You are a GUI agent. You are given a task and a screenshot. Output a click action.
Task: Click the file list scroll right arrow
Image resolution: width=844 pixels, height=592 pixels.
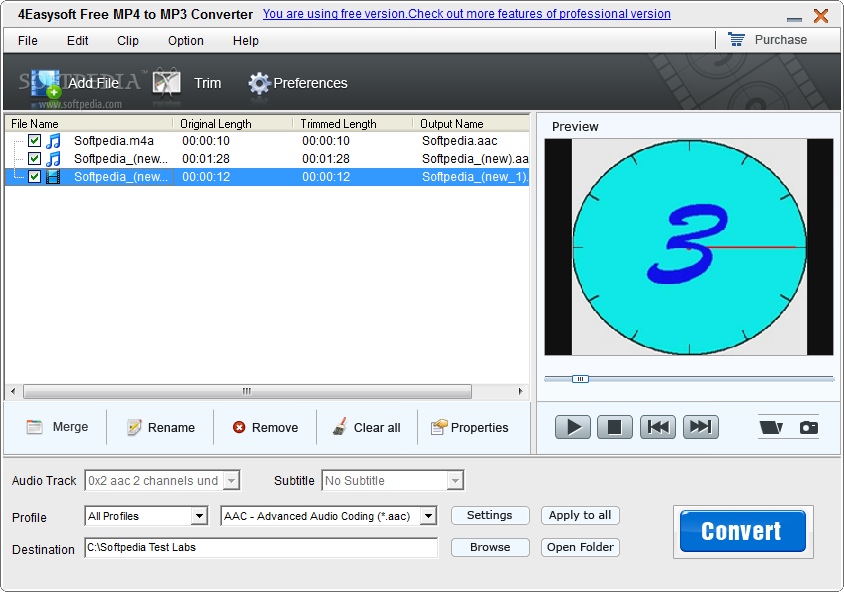coord(520,391)
